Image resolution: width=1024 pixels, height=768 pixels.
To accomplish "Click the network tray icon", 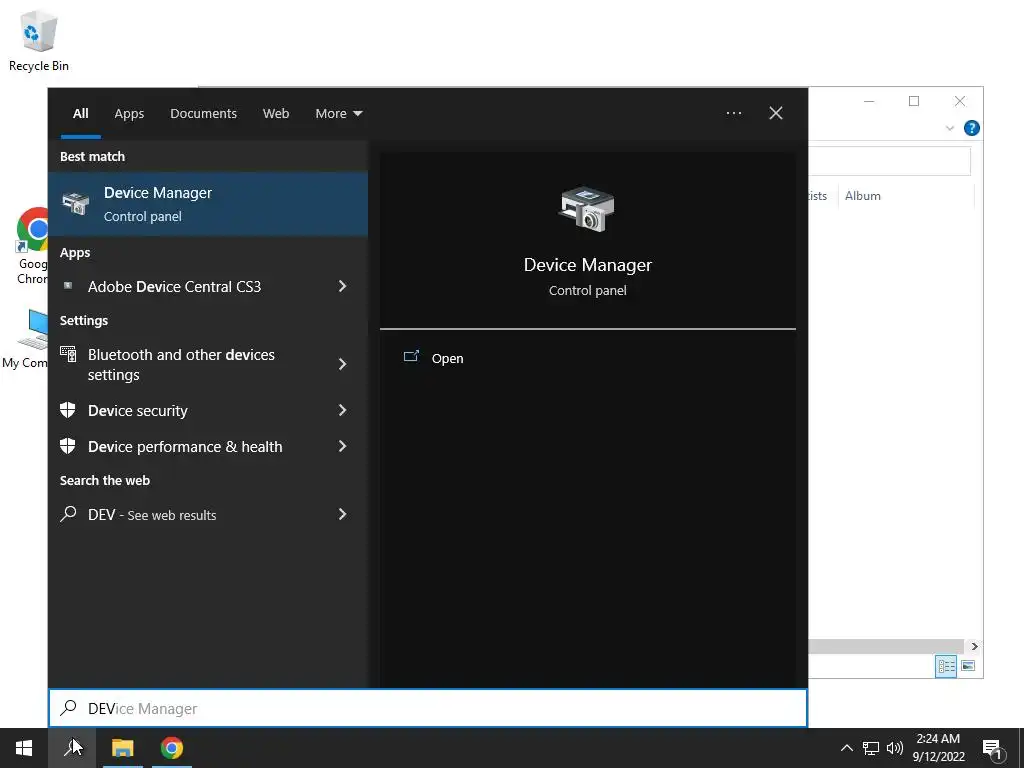I will click(x=871, y=748).
